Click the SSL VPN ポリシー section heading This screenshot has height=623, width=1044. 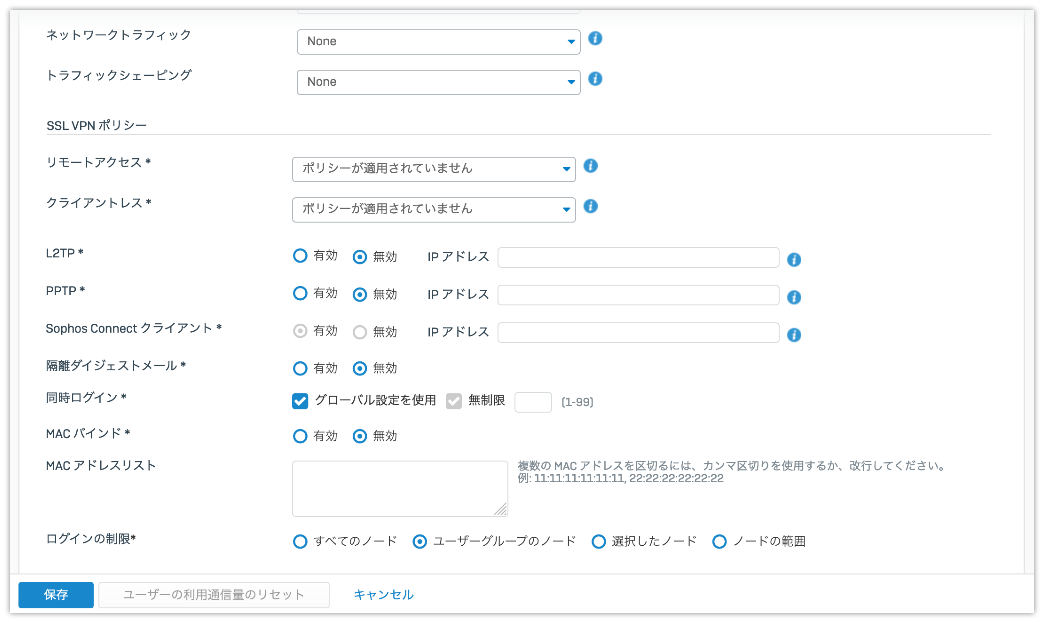point(97,125)
